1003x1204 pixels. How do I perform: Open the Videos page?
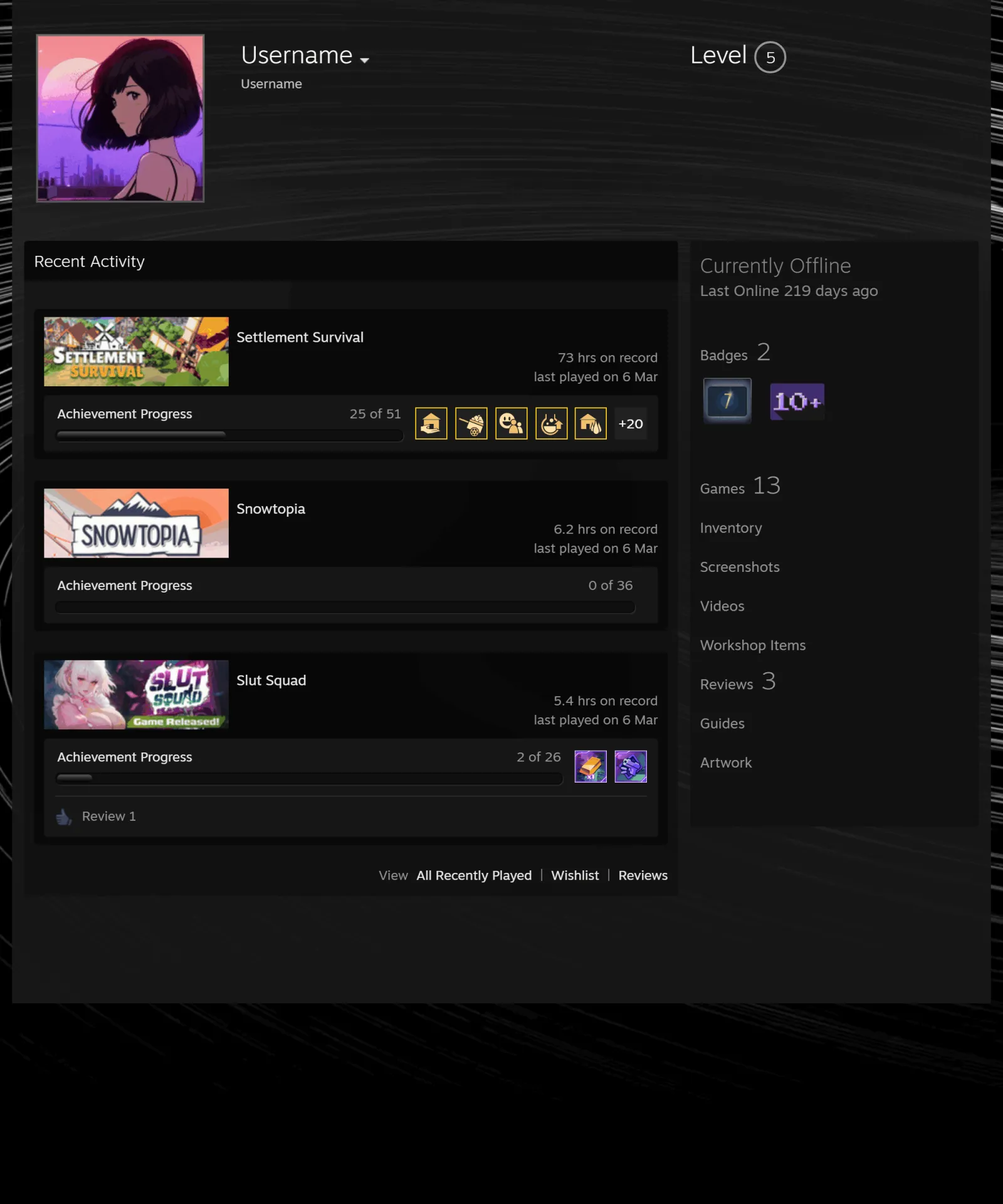(722, 606)
